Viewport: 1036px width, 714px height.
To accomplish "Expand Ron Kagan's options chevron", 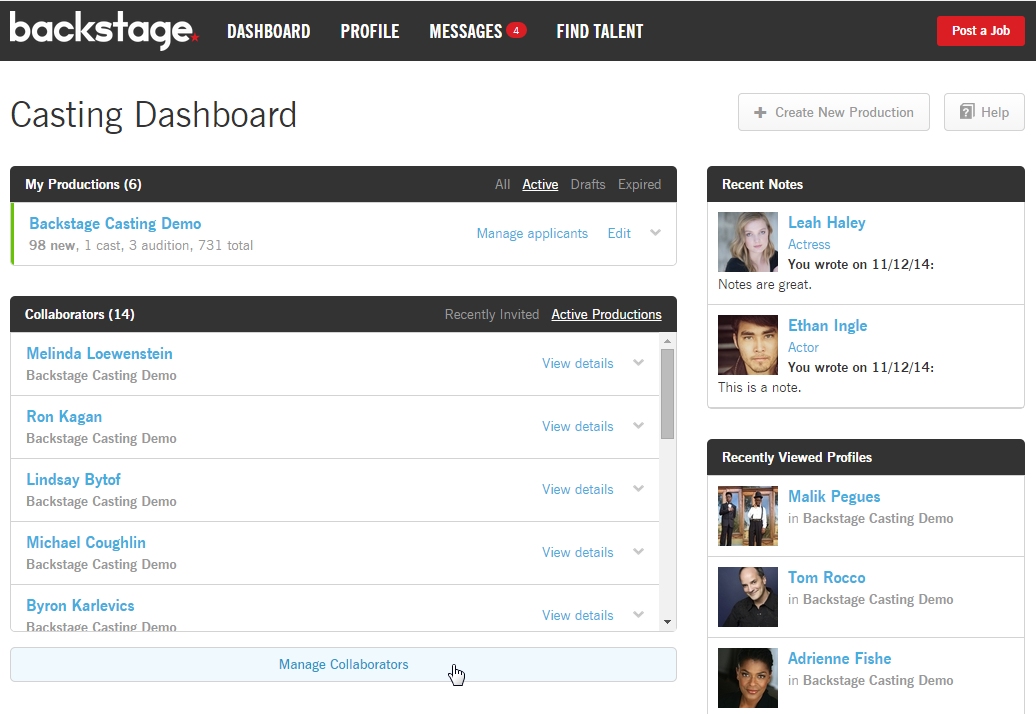I will [638, 425].
